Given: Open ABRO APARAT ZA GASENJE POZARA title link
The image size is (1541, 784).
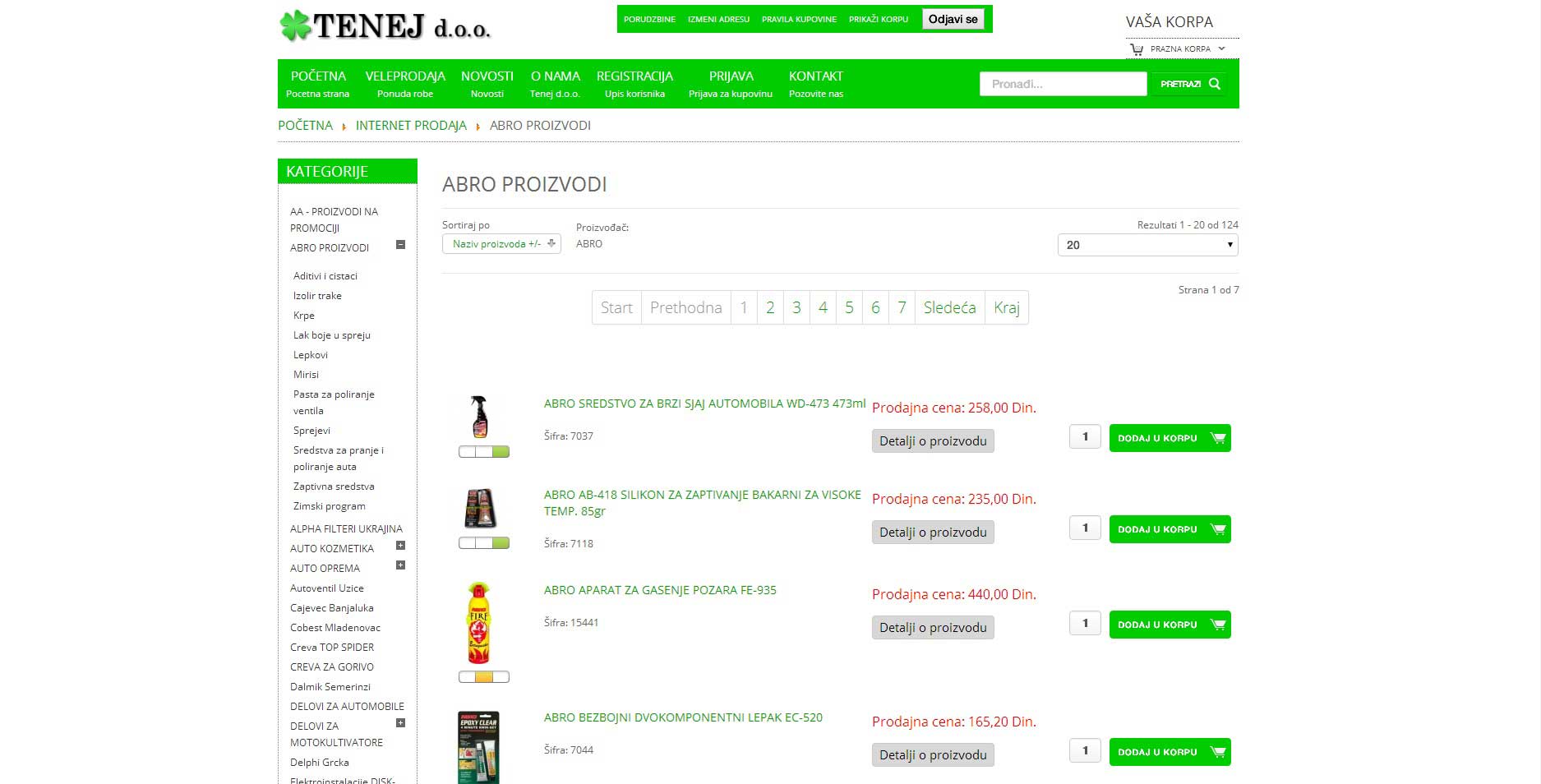Looking at the screenshot, I should (x=660, y=590).
